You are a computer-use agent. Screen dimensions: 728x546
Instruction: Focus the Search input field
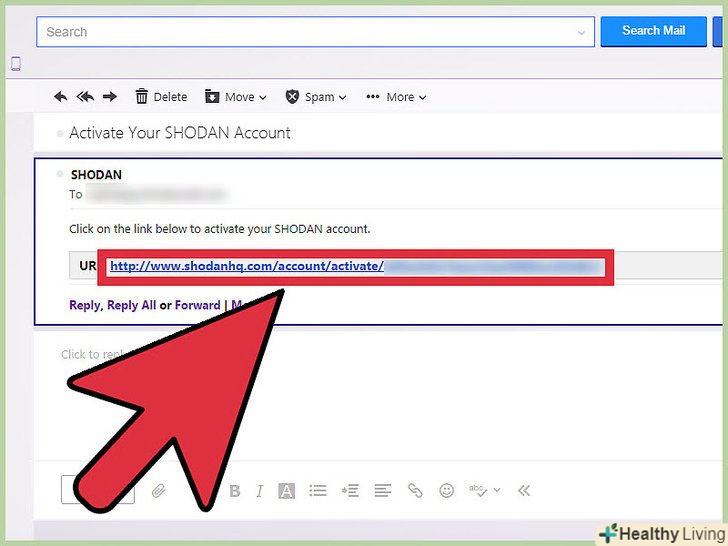click(315, 32)
